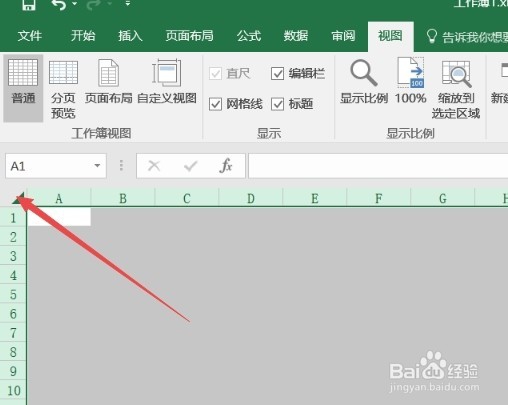Screen dimensions: 508x405
Task: Switch to the 审阅 ribbon tab
Action: point(343,36)
